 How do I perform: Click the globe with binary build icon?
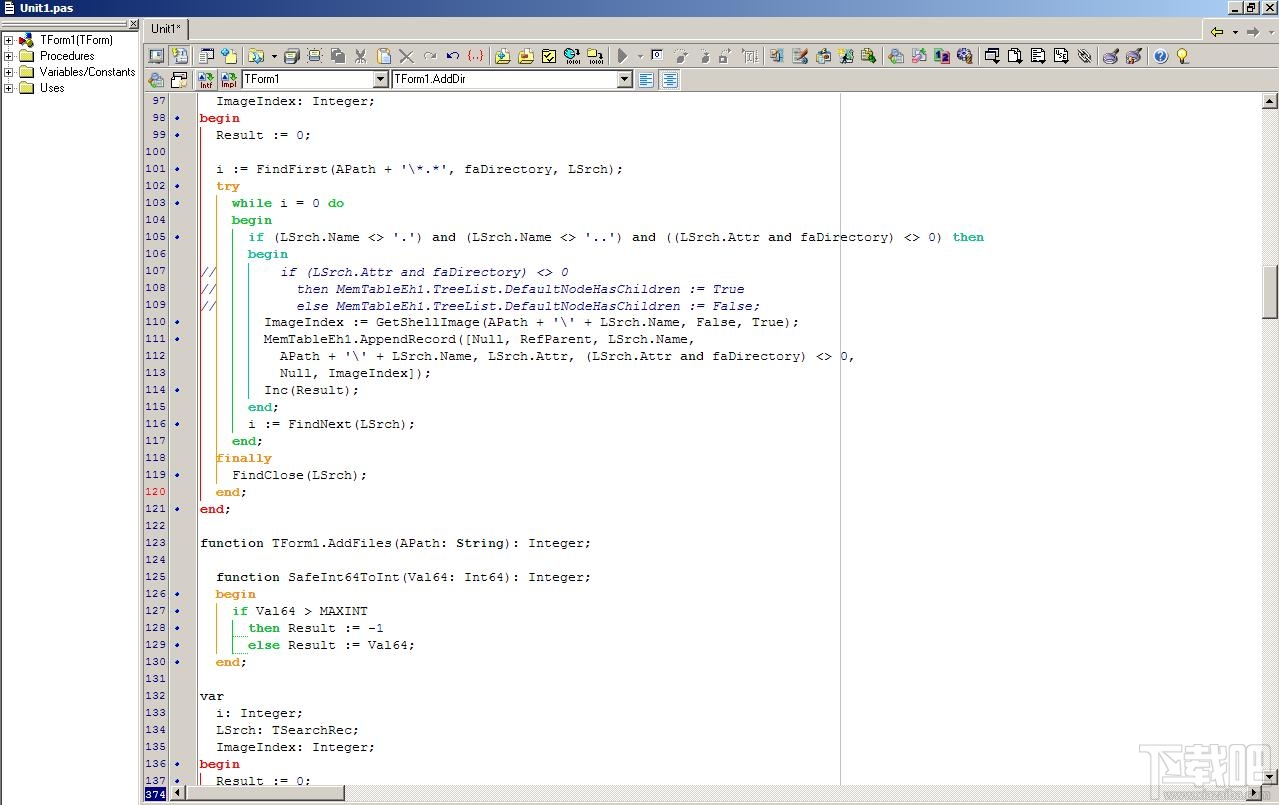coord(571,56)
